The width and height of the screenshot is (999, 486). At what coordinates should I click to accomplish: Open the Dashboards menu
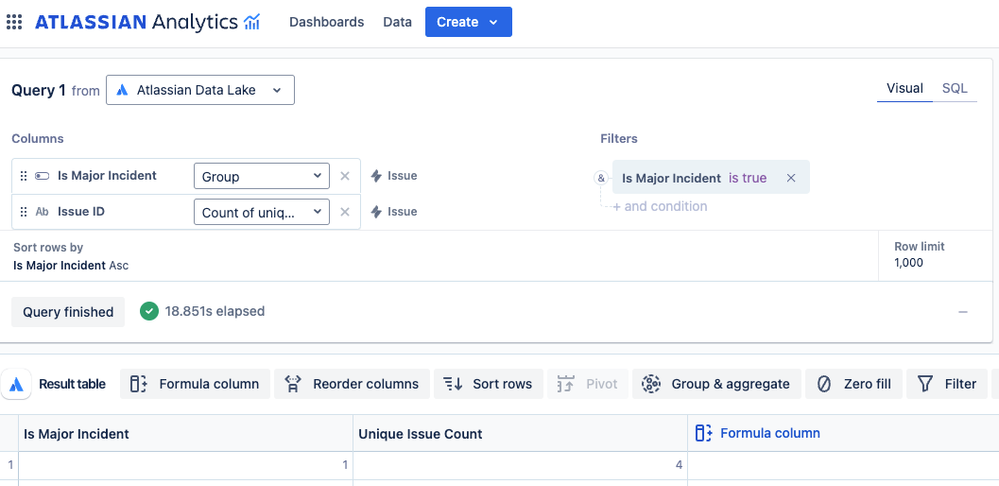click(x=326, y=22)
